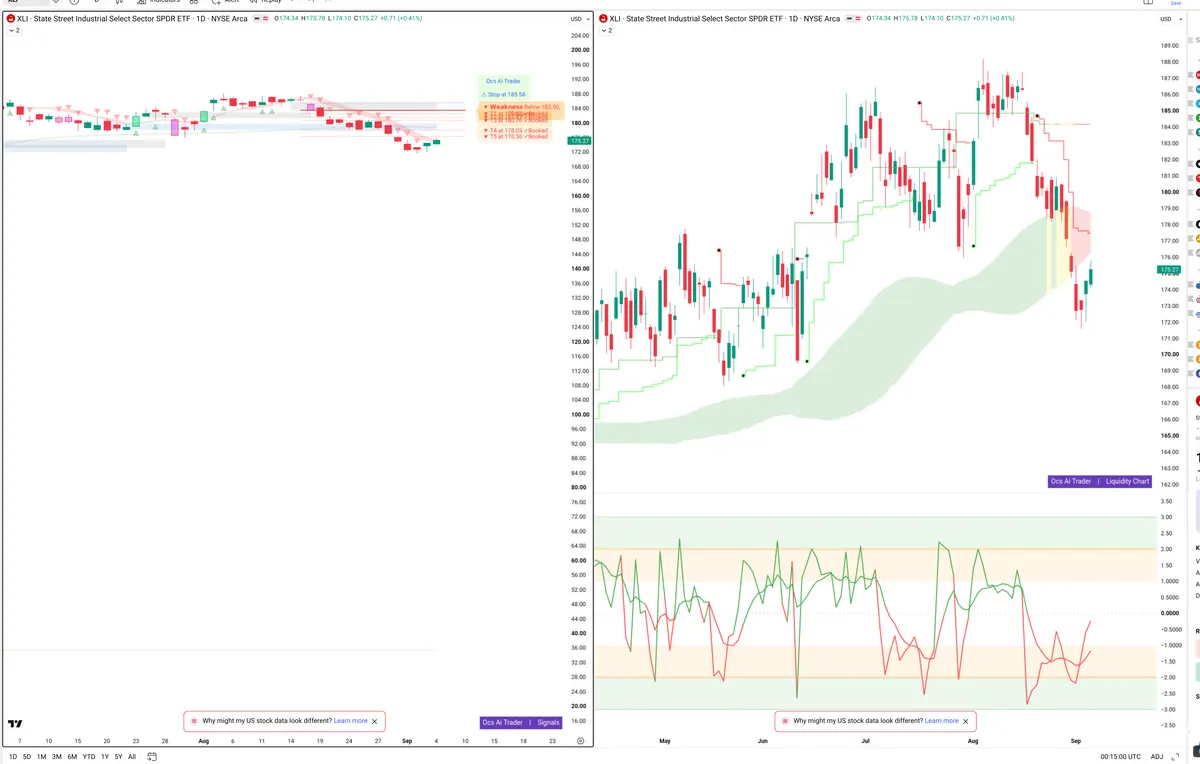This screenshot has height=764, width=1200.
Task: Click green 'Ocs Ai Trader' label in left chart
Action: [504, 81]
